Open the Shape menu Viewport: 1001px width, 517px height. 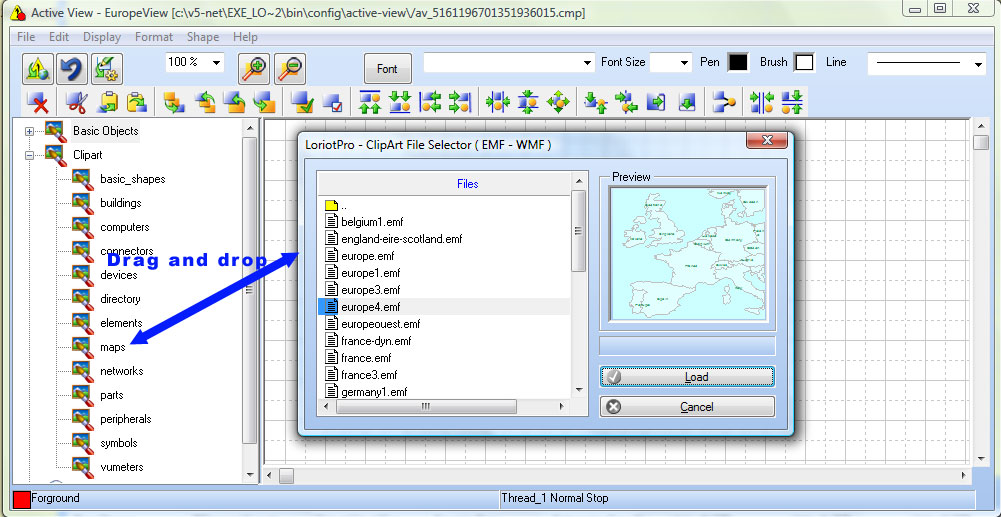point(203,37)
